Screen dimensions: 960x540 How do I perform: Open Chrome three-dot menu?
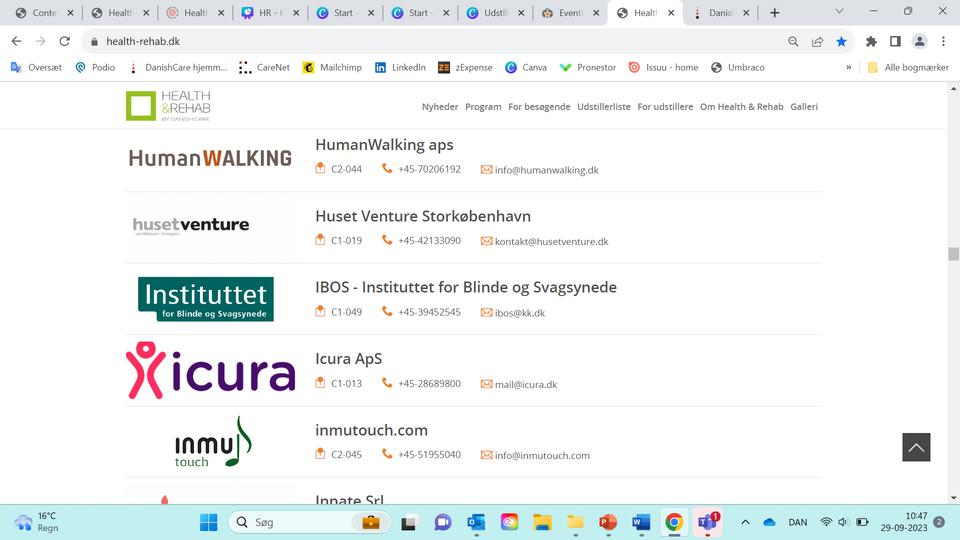[x=943, y=41]
